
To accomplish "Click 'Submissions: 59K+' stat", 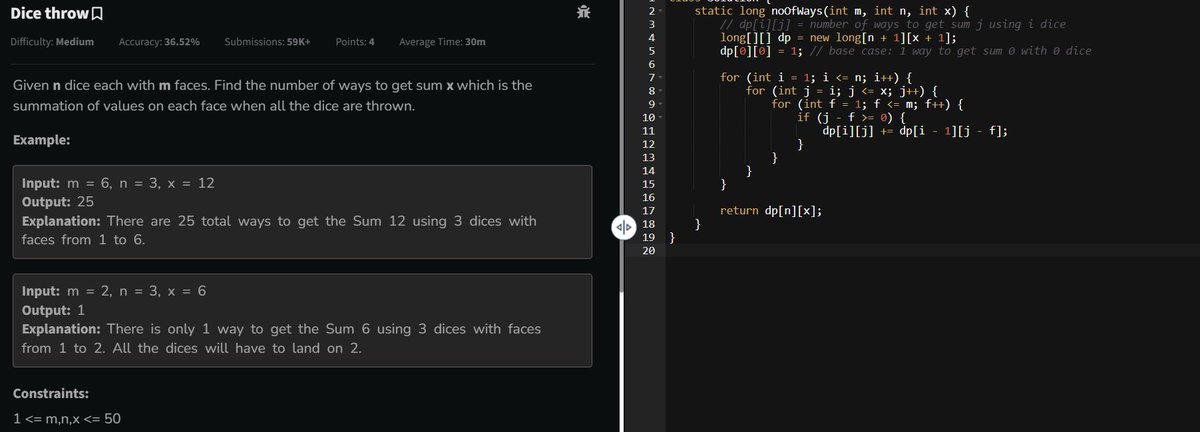I will point(267,42).
